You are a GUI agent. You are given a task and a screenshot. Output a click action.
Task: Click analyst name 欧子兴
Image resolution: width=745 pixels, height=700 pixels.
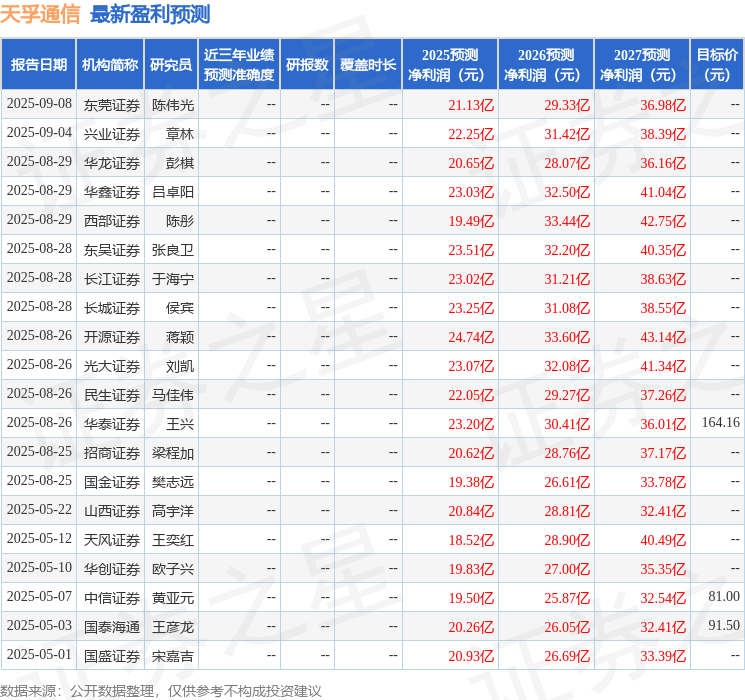pyautogui.click(x=173, y=569)
